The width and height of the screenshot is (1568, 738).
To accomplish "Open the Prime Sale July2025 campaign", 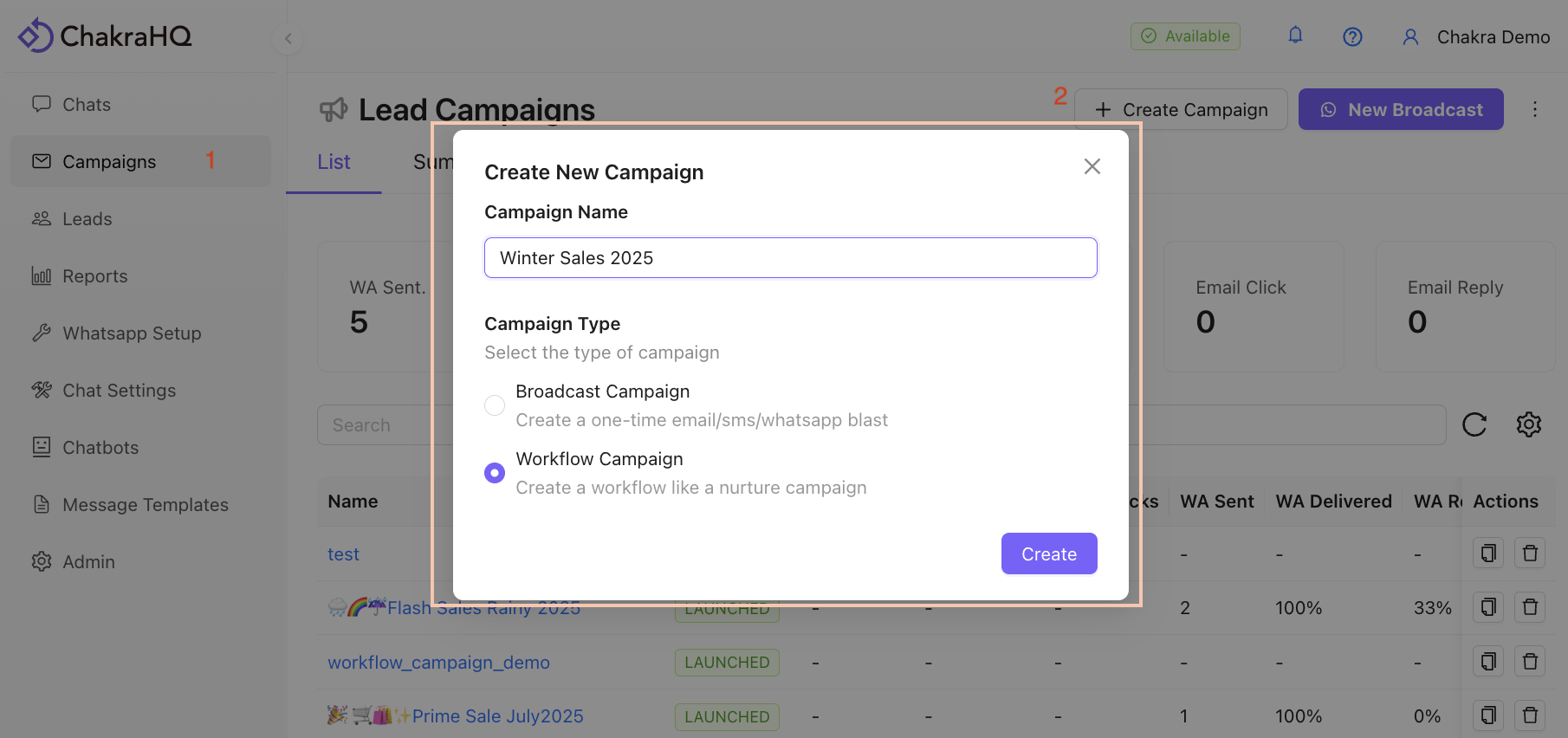I will [x=455, y=716].
